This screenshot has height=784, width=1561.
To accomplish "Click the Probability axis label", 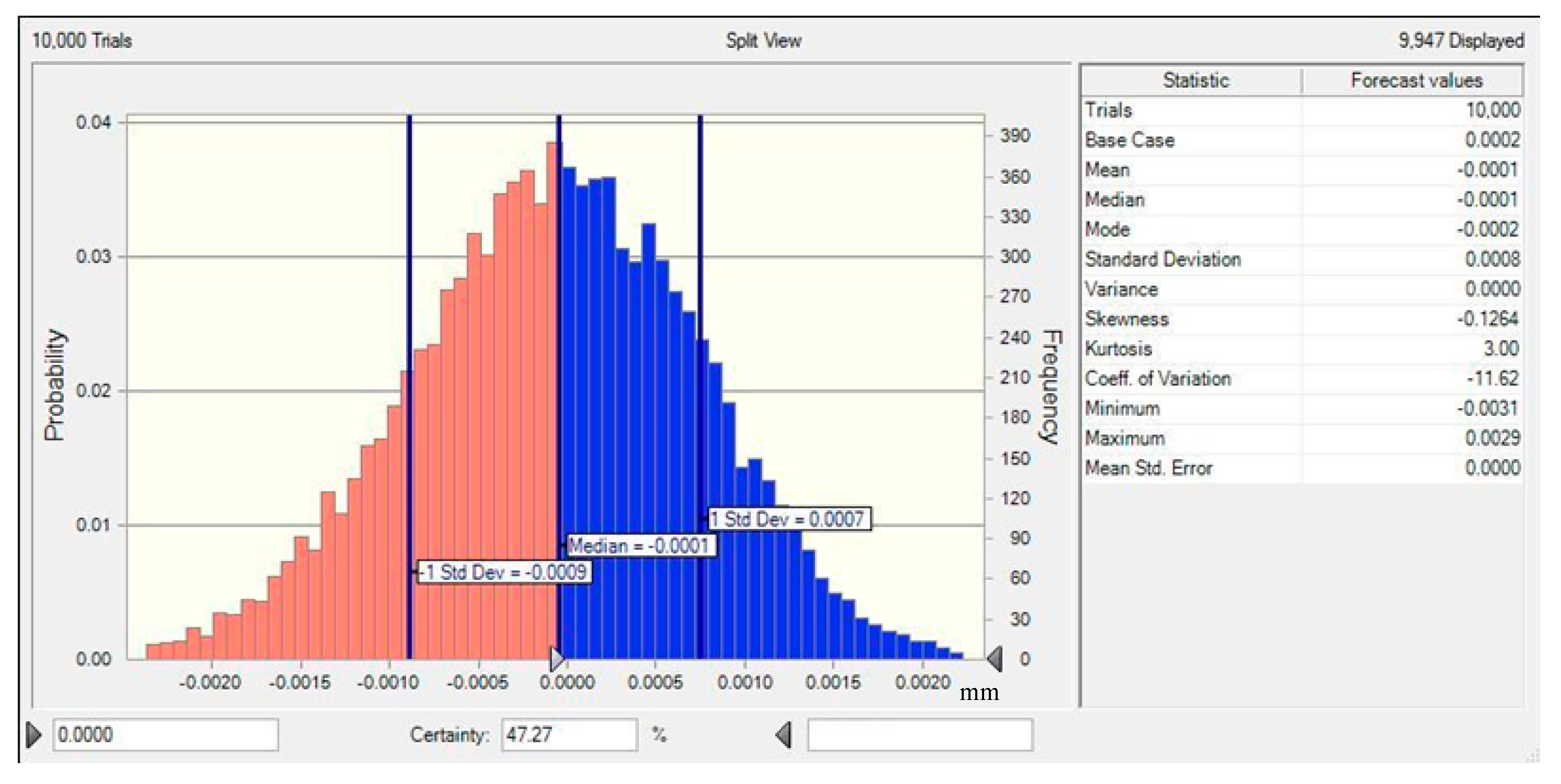I will (54, 385).
